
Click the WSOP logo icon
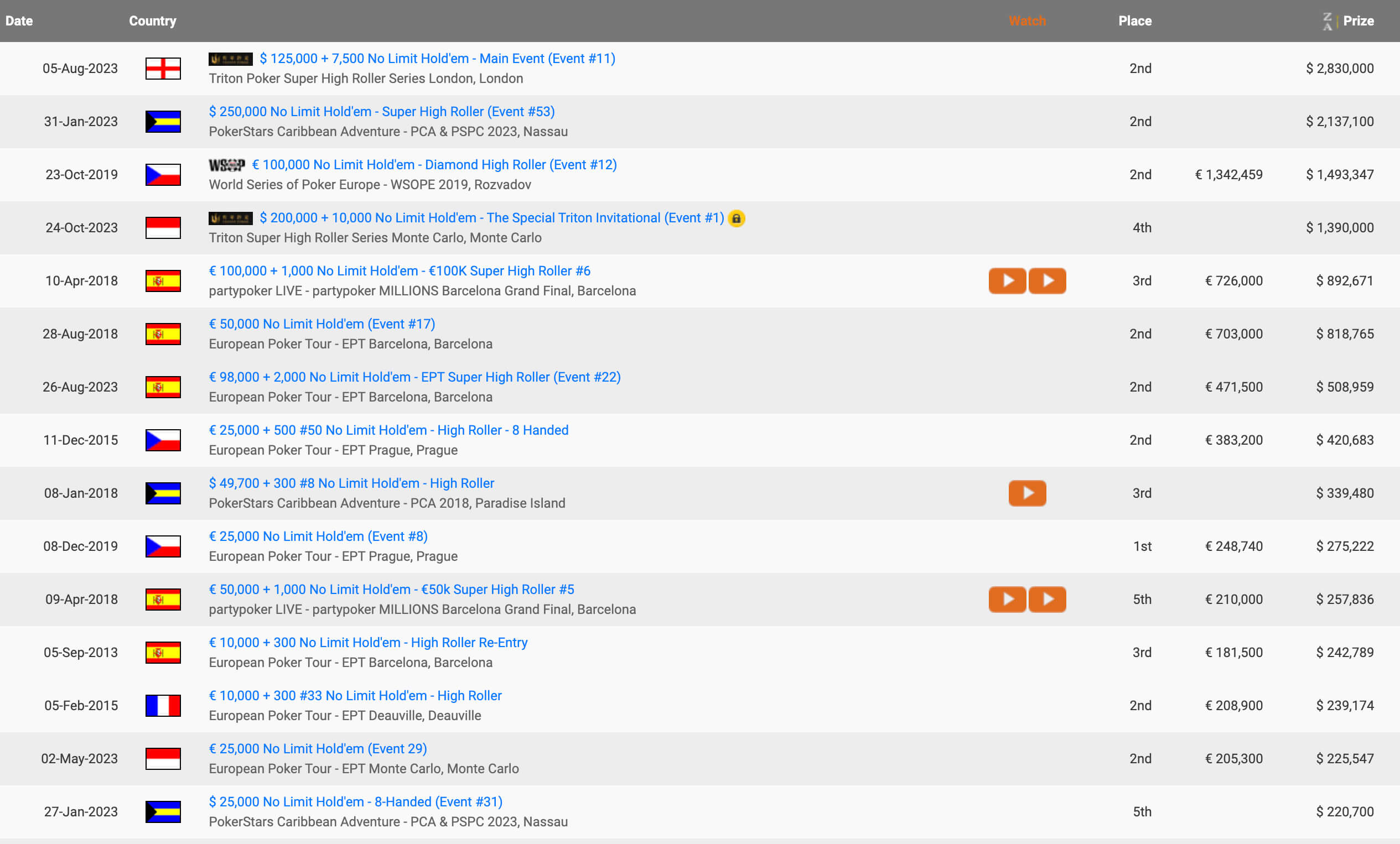point(227,165)
